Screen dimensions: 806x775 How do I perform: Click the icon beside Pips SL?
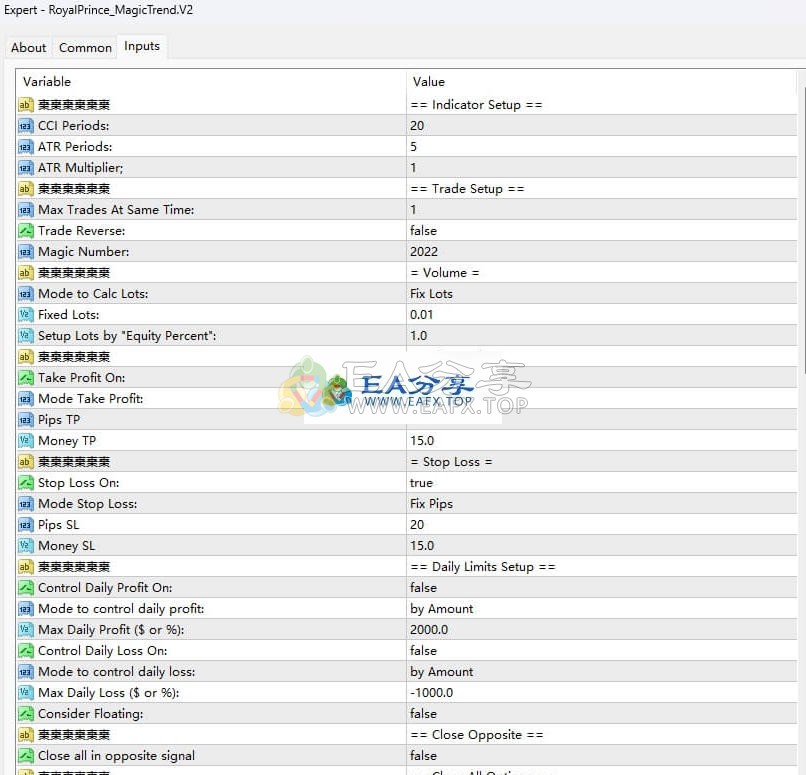point(25,525)
